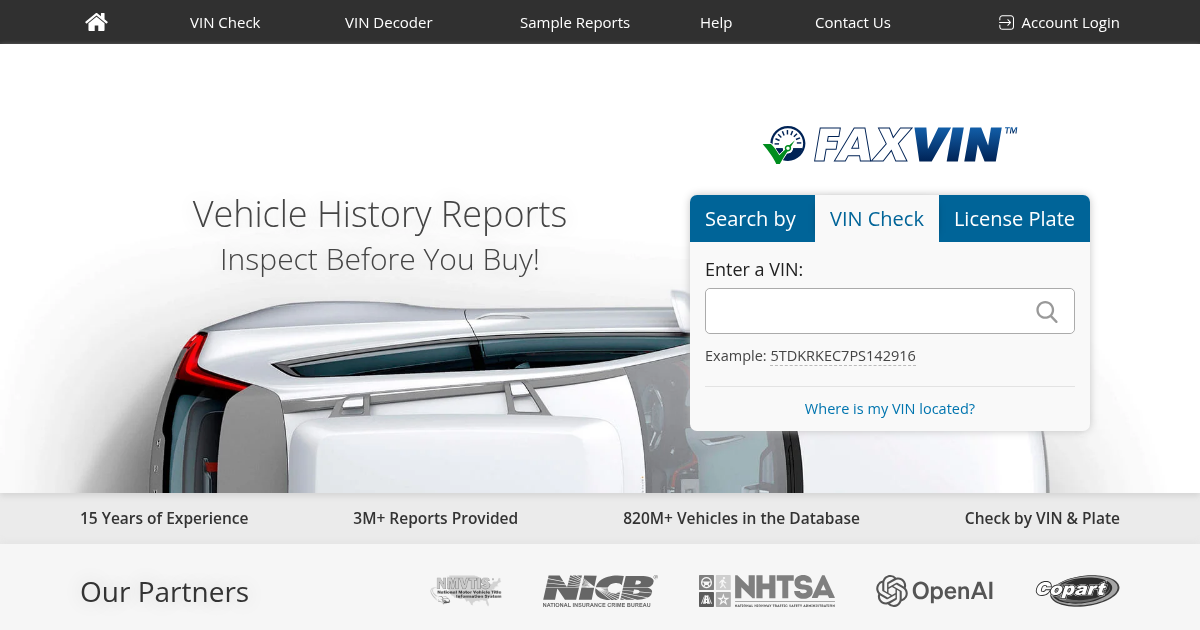1200x630 pixels.
Task: Click the 'Search by' label
Action: pos(750,219)
